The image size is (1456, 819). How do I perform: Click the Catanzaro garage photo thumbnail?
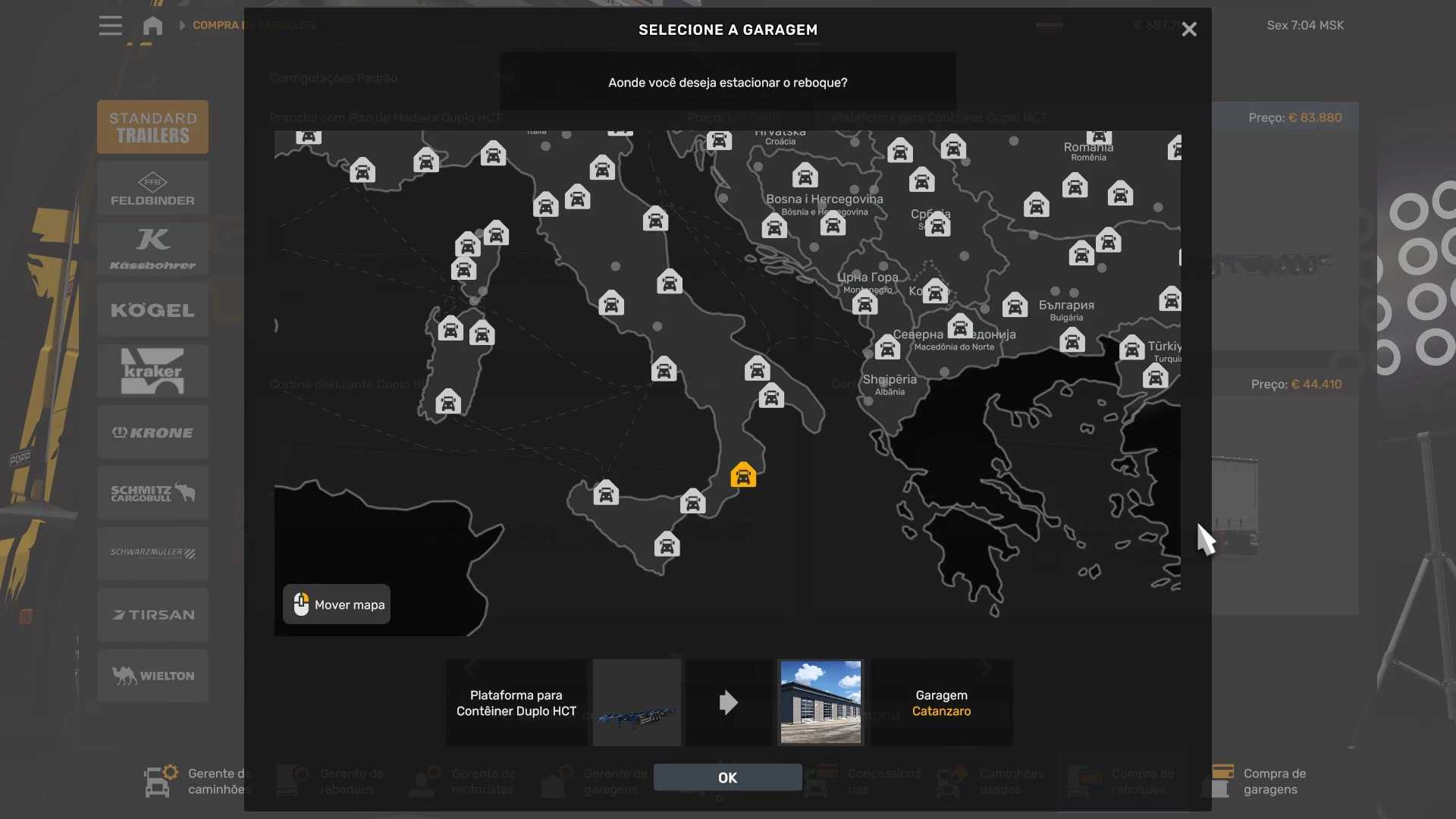click(821, 702)
